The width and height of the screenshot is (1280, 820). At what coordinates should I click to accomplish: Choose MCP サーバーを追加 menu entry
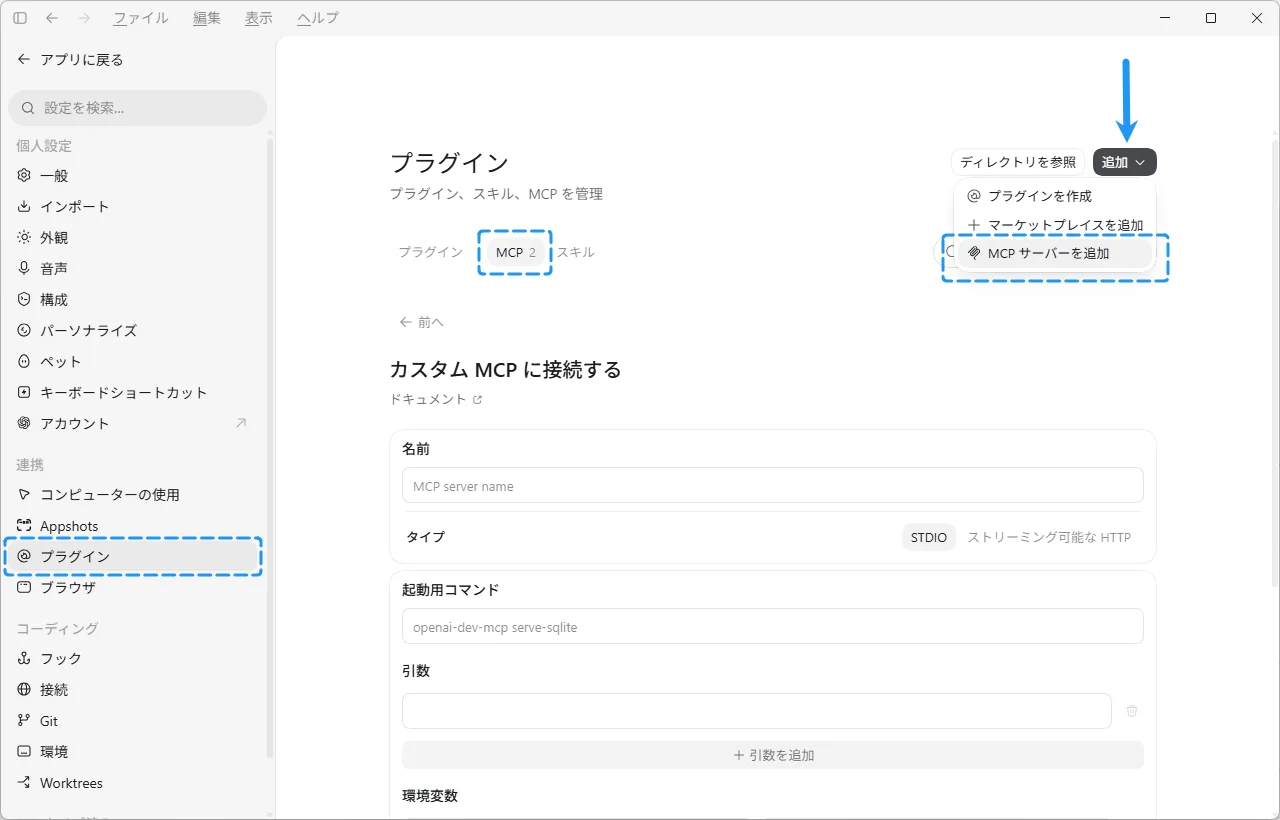(1055, 253)
